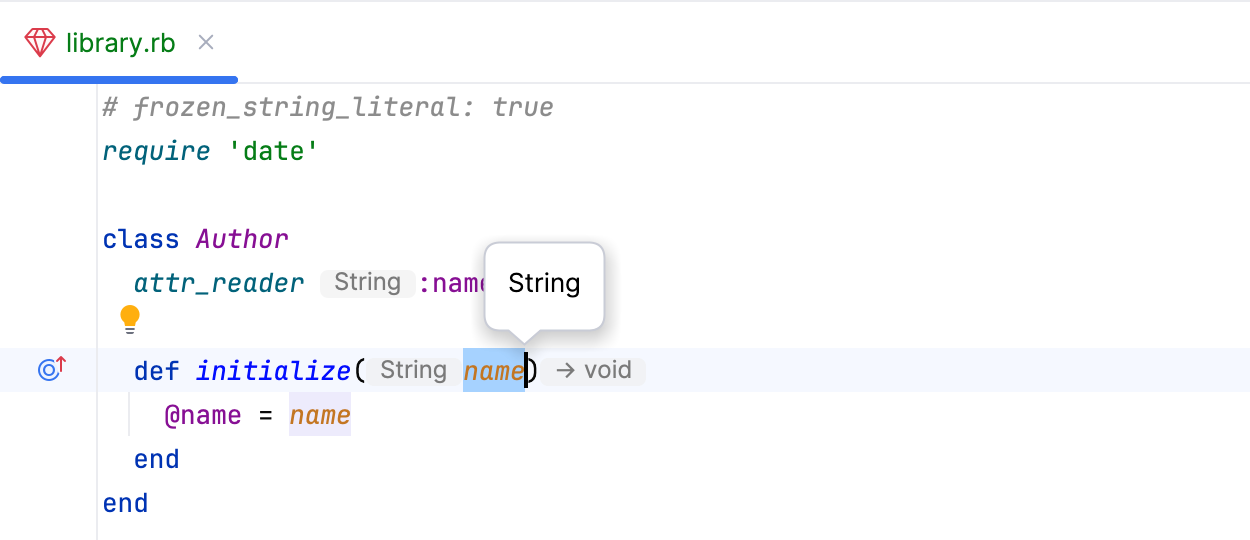Close the library.rb tab
1250x540 pixels.
206,43
